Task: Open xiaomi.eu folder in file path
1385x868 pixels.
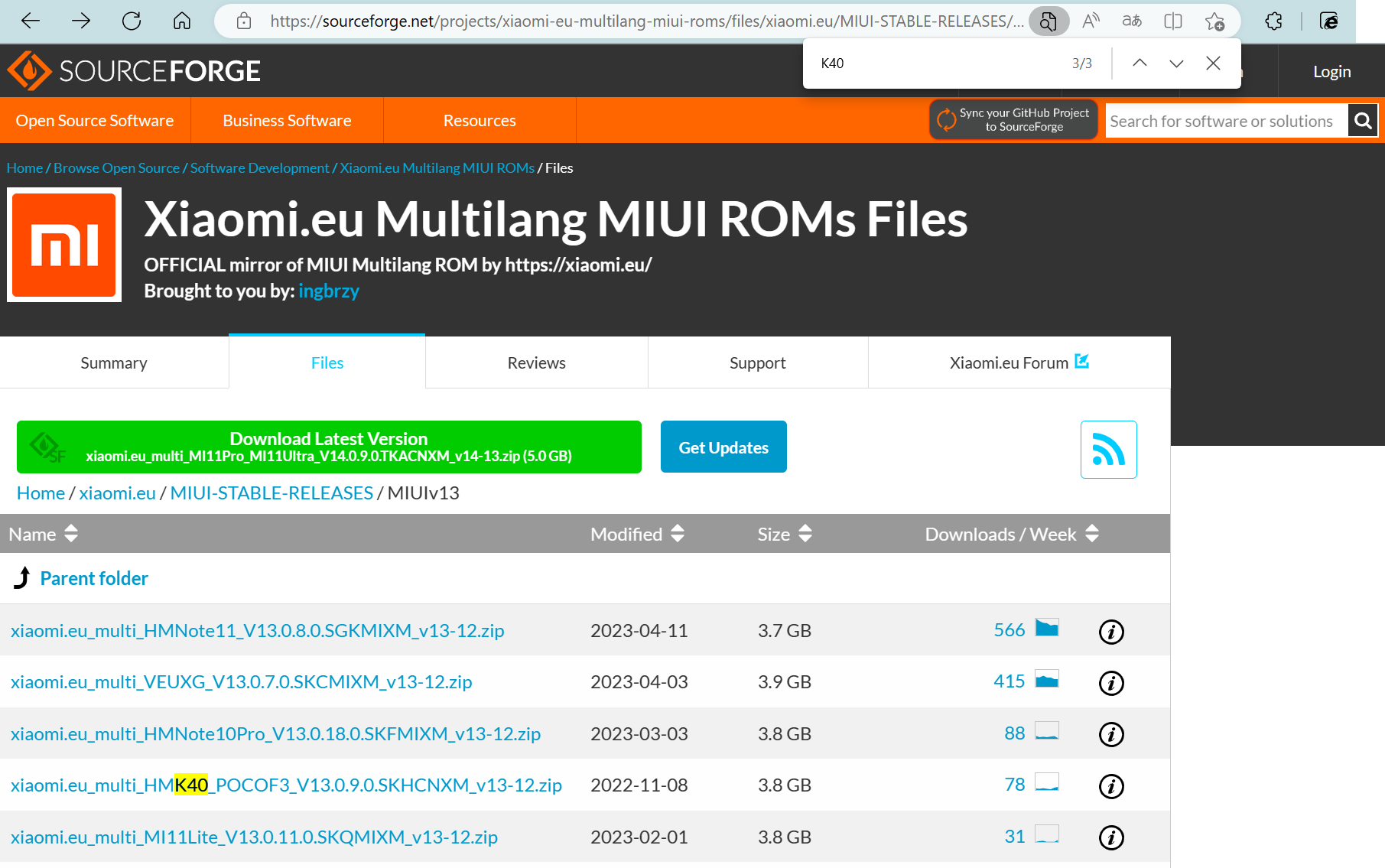Action: point(117,493)
